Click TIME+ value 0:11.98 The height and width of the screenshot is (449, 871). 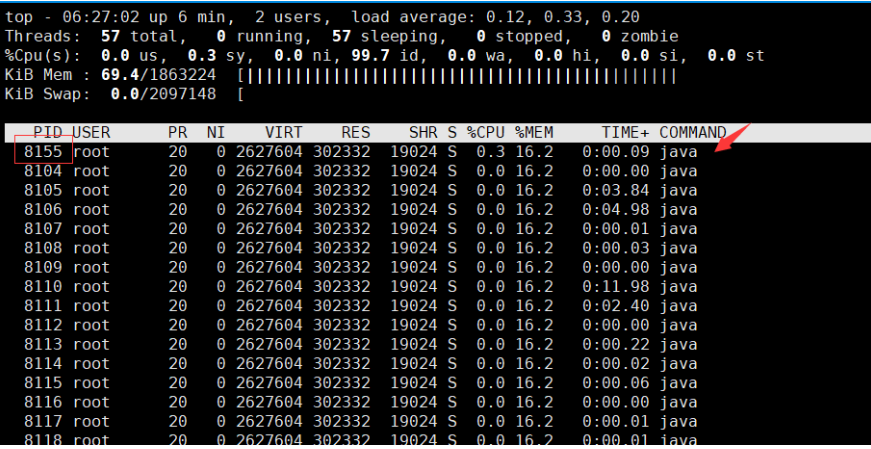(615, 286)
